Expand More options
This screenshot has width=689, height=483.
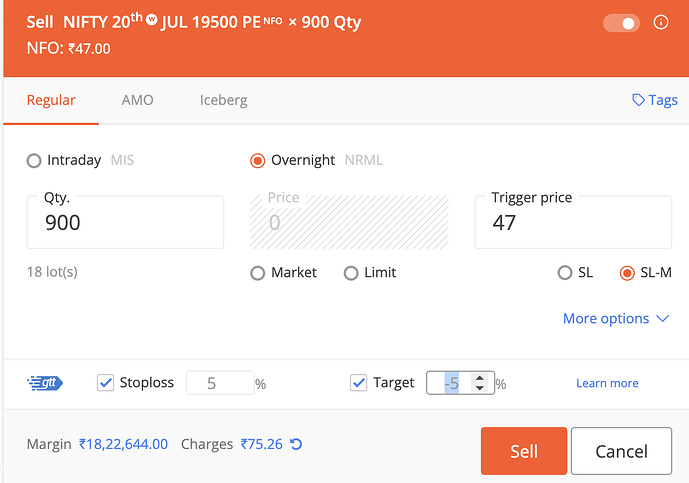pos(616,319)
